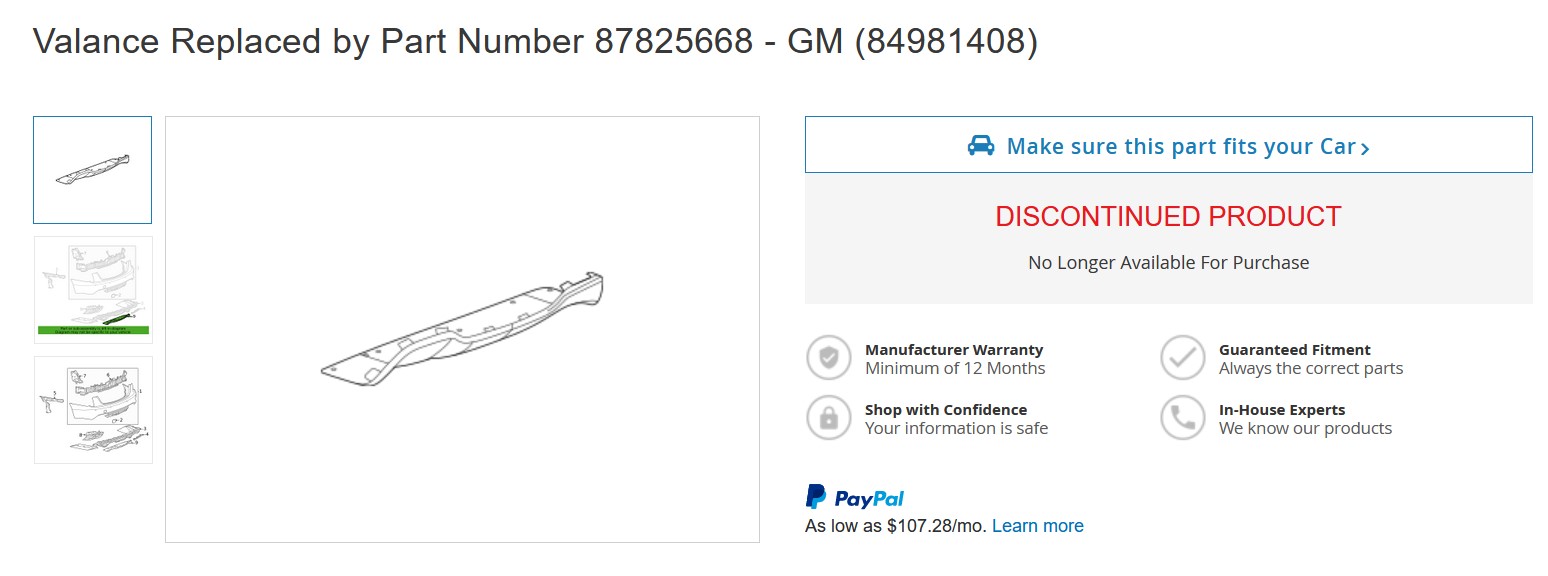The height and width of the screenshot is (576, 1548).
Task: Open the PayPal 'Learn more' link
Action: [x=1037, y=526]
